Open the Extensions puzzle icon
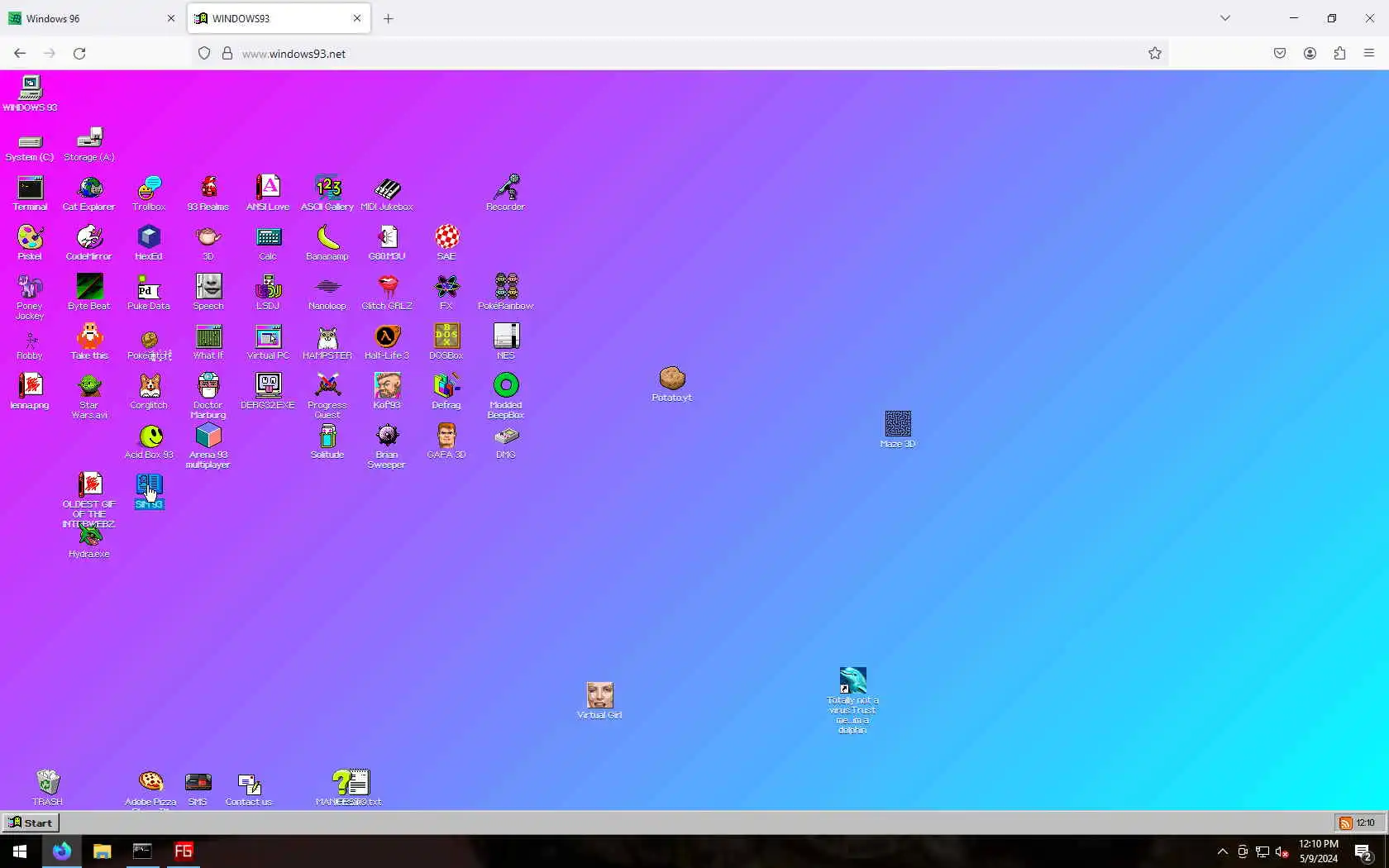Image resolution: width=1389 pixels, height=868 pixels. [x=1339, y=54]
